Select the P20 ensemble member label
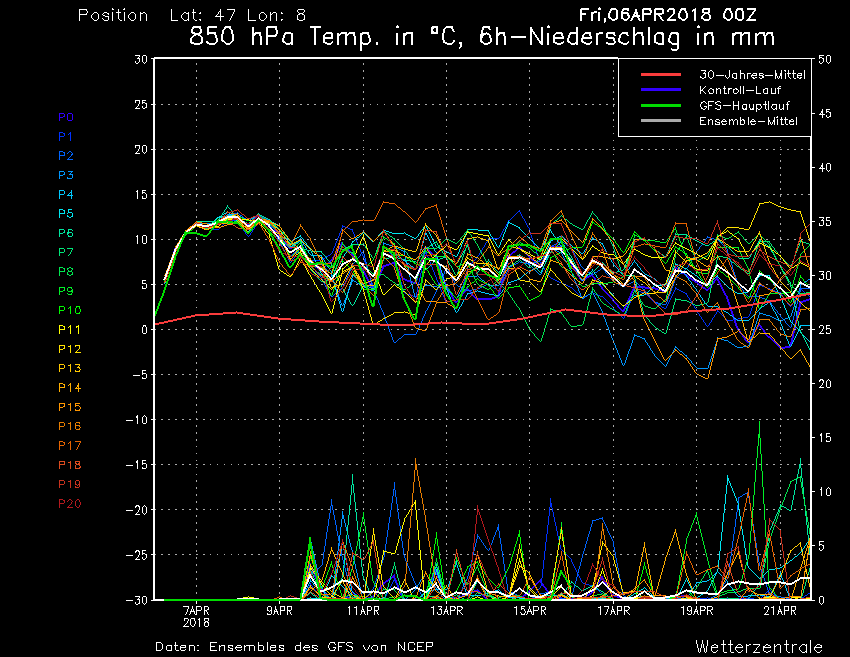Viewport: 850px width, 657px height. pyautogui.click(x=69, y=503)
